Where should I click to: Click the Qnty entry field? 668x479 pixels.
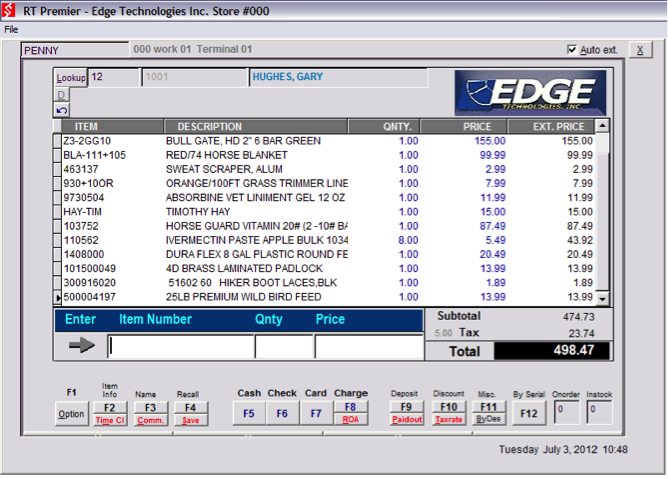point(283,347)
